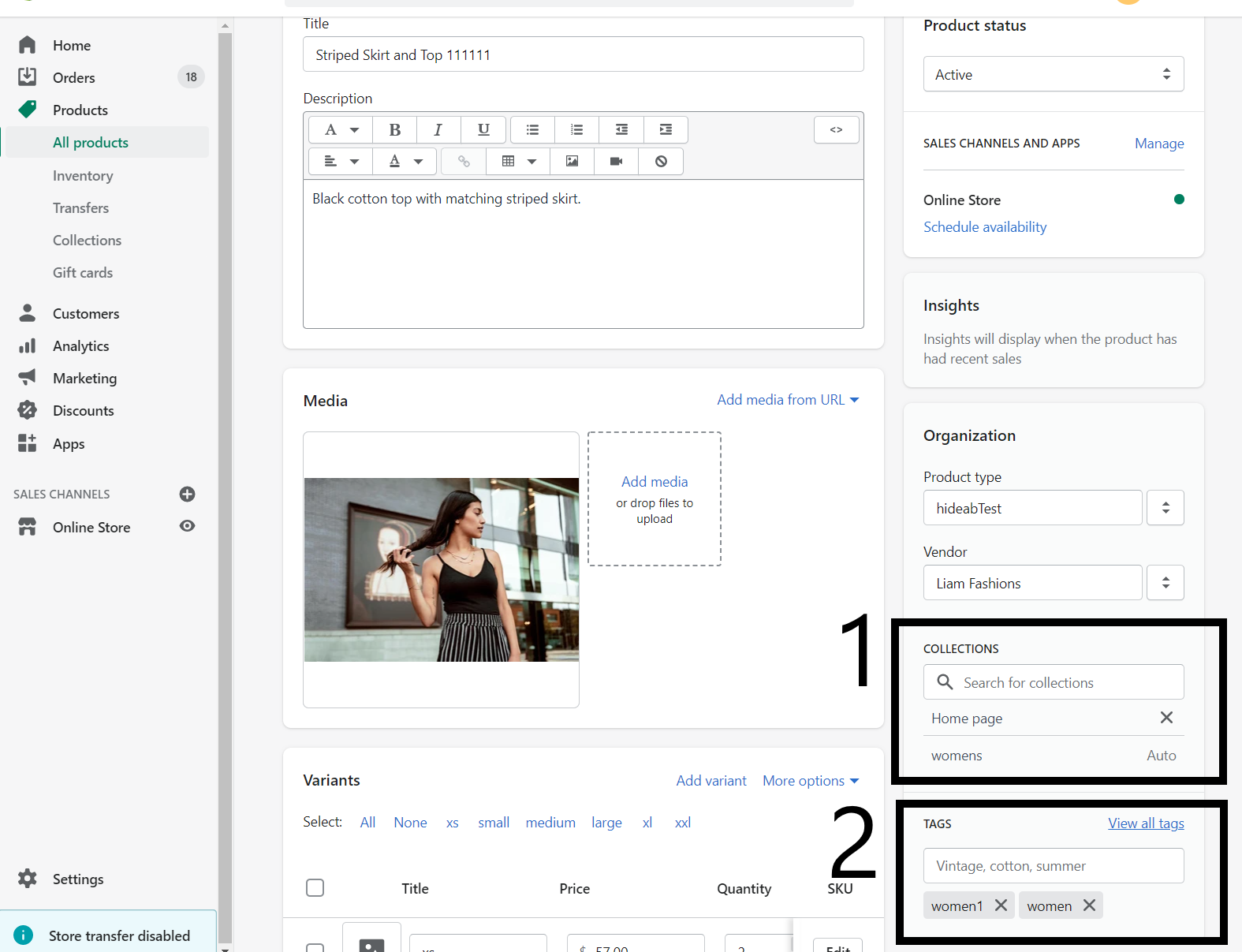Show HTML view of description
Viewport: 1242px width, 952px height.
click(836, 129)
